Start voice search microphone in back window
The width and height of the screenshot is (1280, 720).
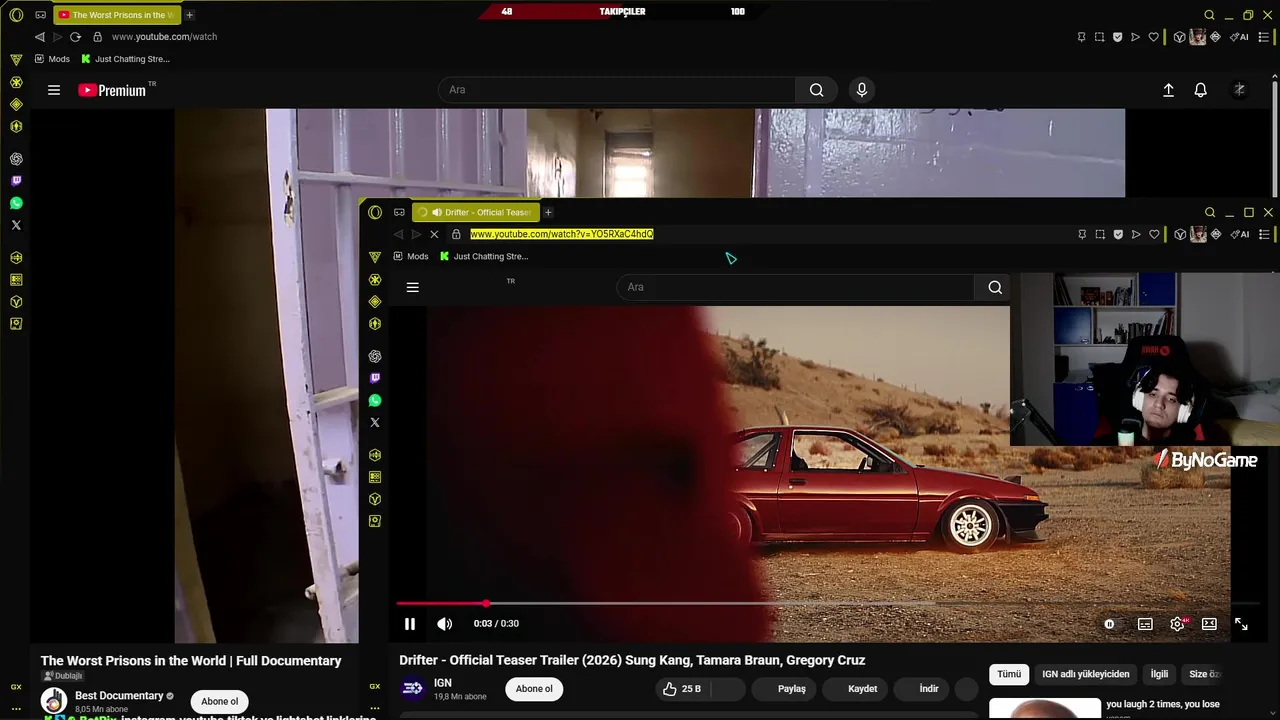862,90
